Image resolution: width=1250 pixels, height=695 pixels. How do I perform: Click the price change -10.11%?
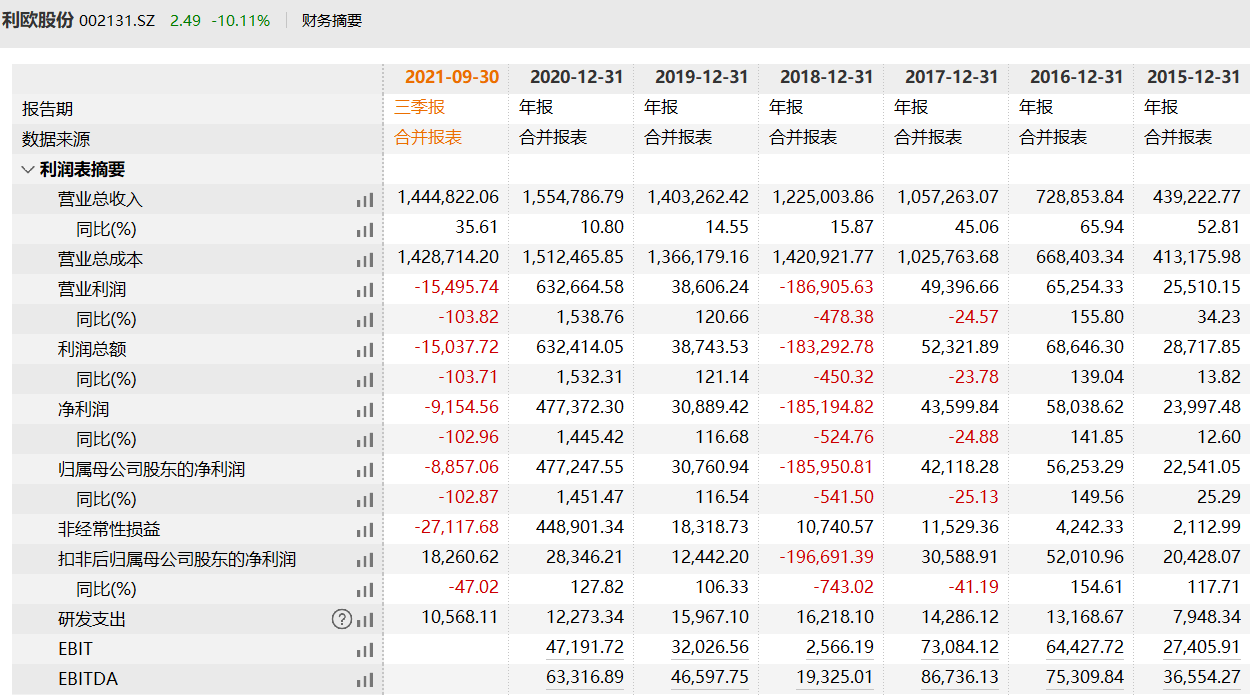click(x=241, y=20)
